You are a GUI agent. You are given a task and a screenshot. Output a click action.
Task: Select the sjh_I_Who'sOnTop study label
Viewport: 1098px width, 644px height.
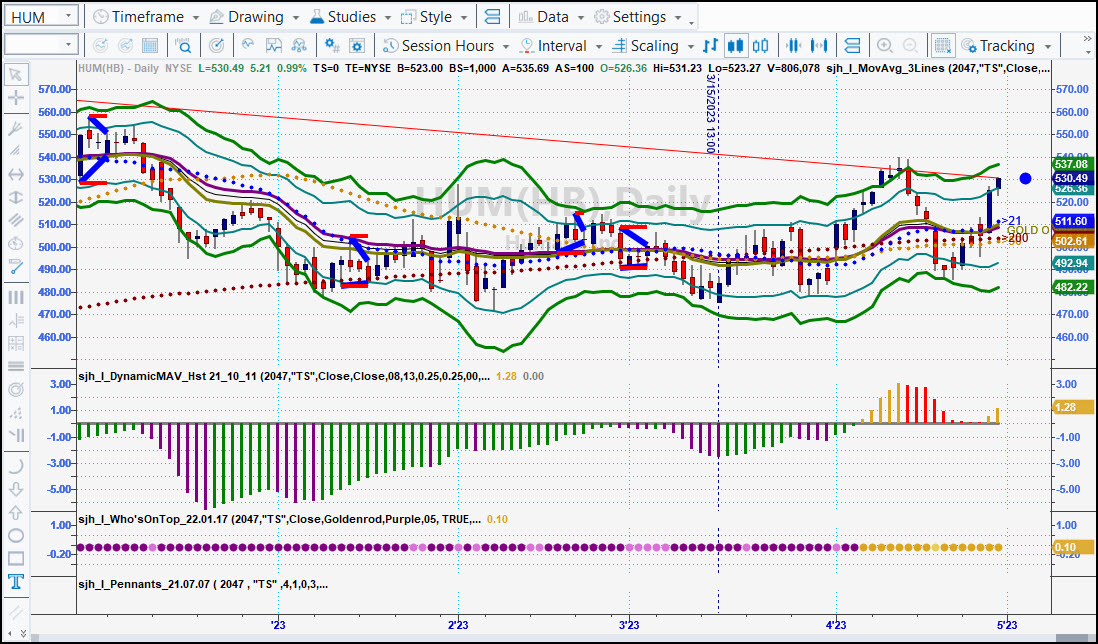click(x=279, y=519)
